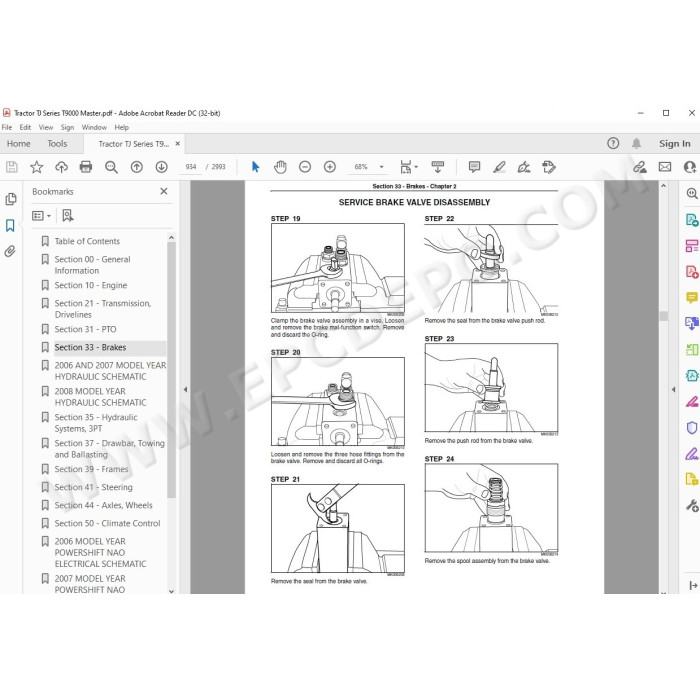Screen dimensions: 700x700
Task: Select the highlighter pen tool
Action: (x=499, y=167)
